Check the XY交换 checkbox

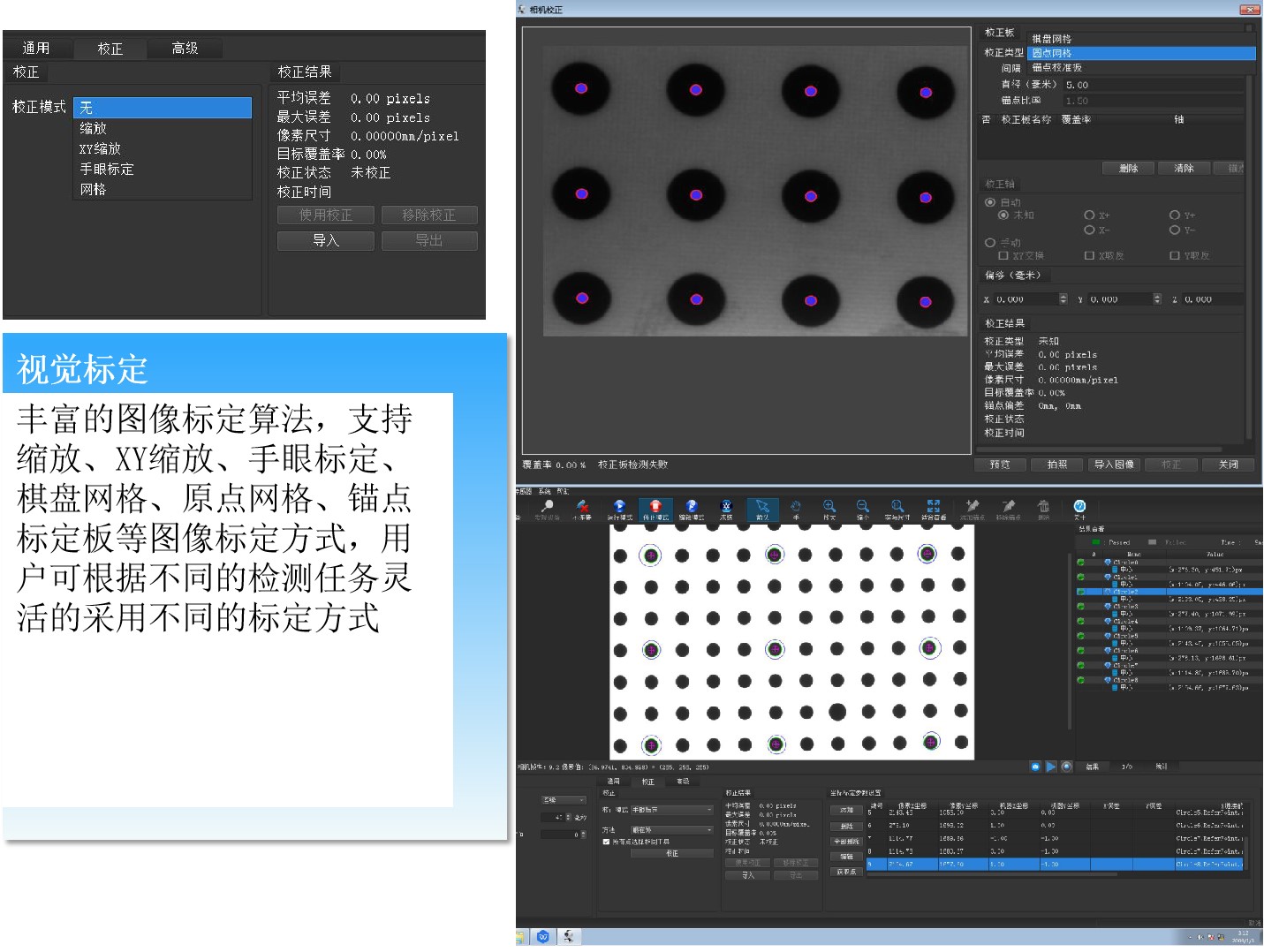click(1003, 256)
